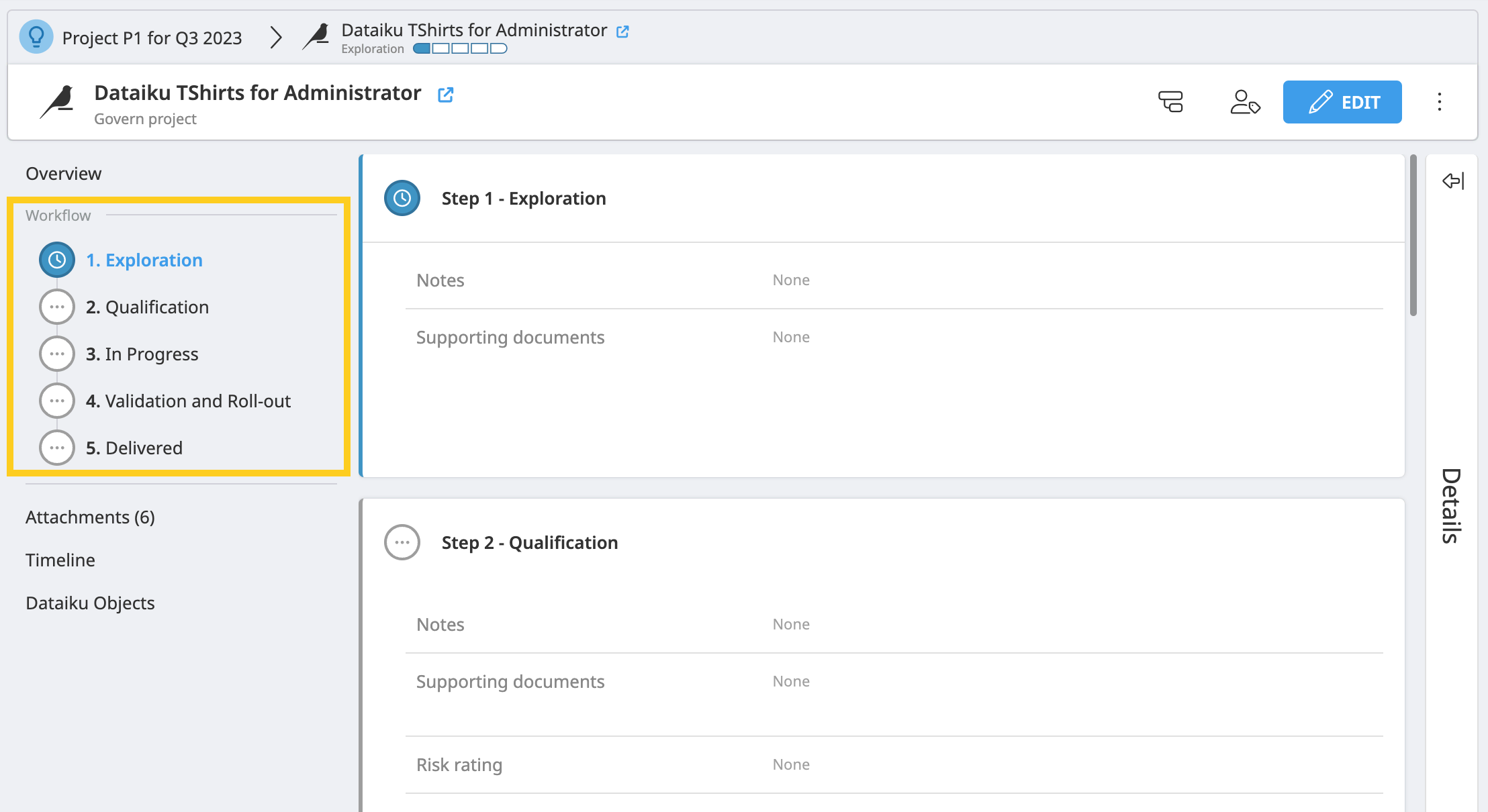This screenshot has height=812, width=1488.
Task: Click the Notes value under Step 1
Action: click(x=791, y=281)
